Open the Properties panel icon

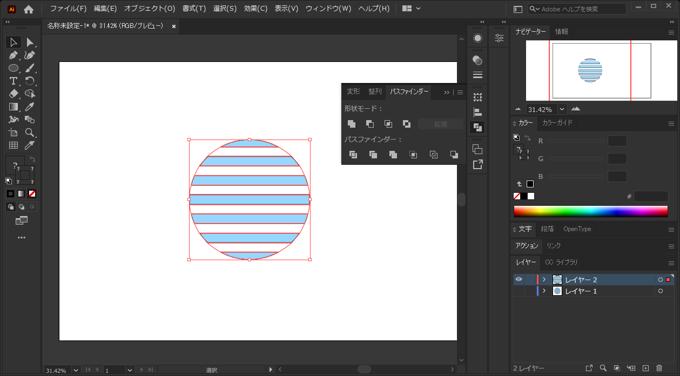pos(499,38)
